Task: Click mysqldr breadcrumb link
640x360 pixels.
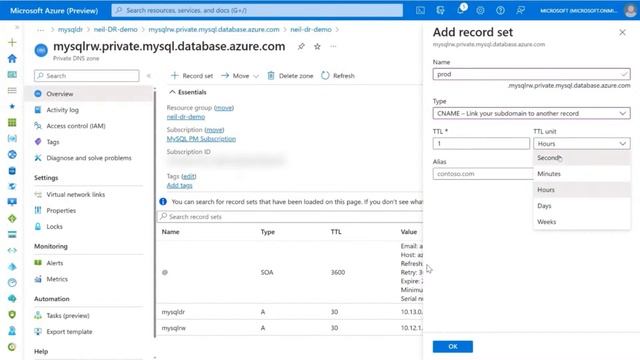Action: [x=70, y=30]
